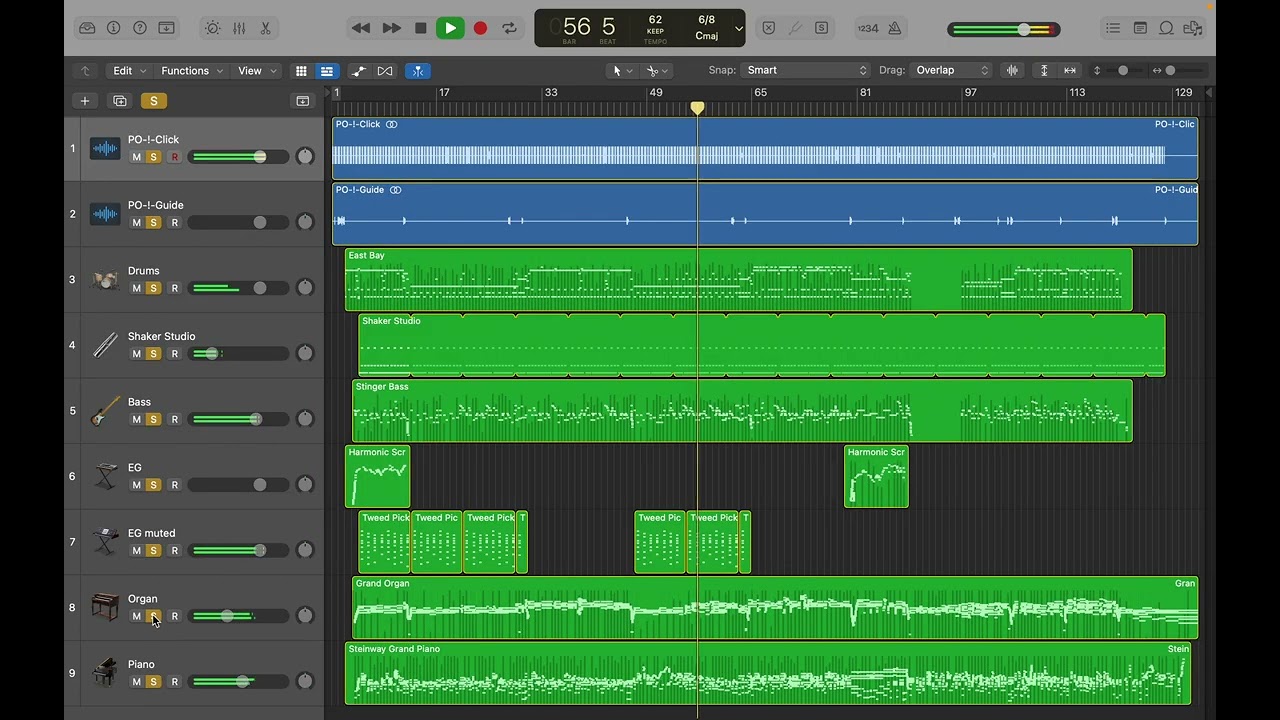Open the Tuner
The width and height of the screenshot is (1280, 720).
pos(795,28)
